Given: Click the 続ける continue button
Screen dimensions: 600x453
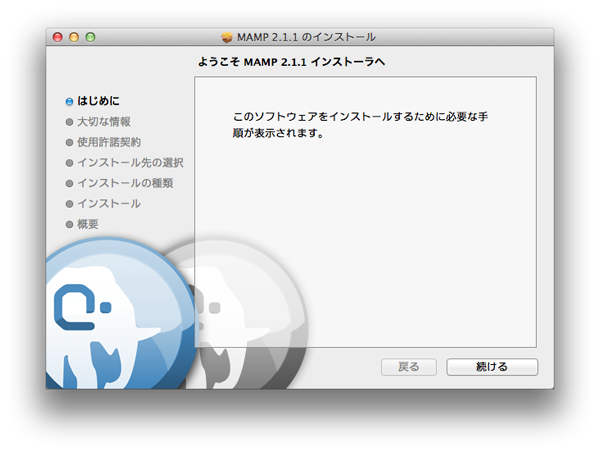Looking at the screenshot, I should click(x=492, y=367).
